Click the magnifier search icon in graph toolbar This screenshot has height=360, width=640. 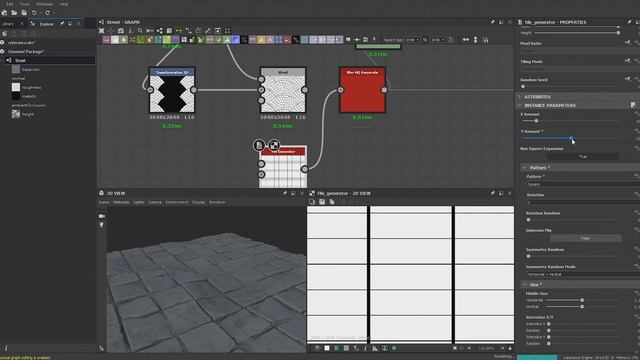140,31
